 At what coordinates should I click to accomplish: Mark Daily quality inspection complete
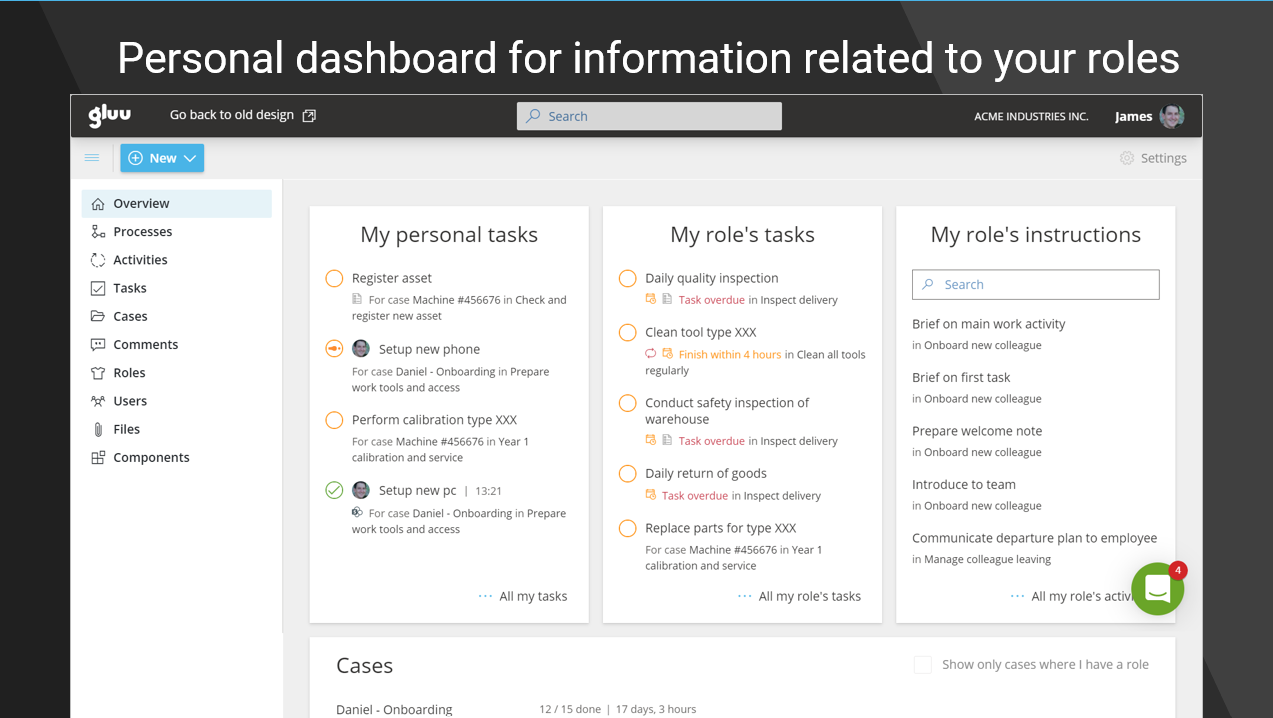point(628,278)
